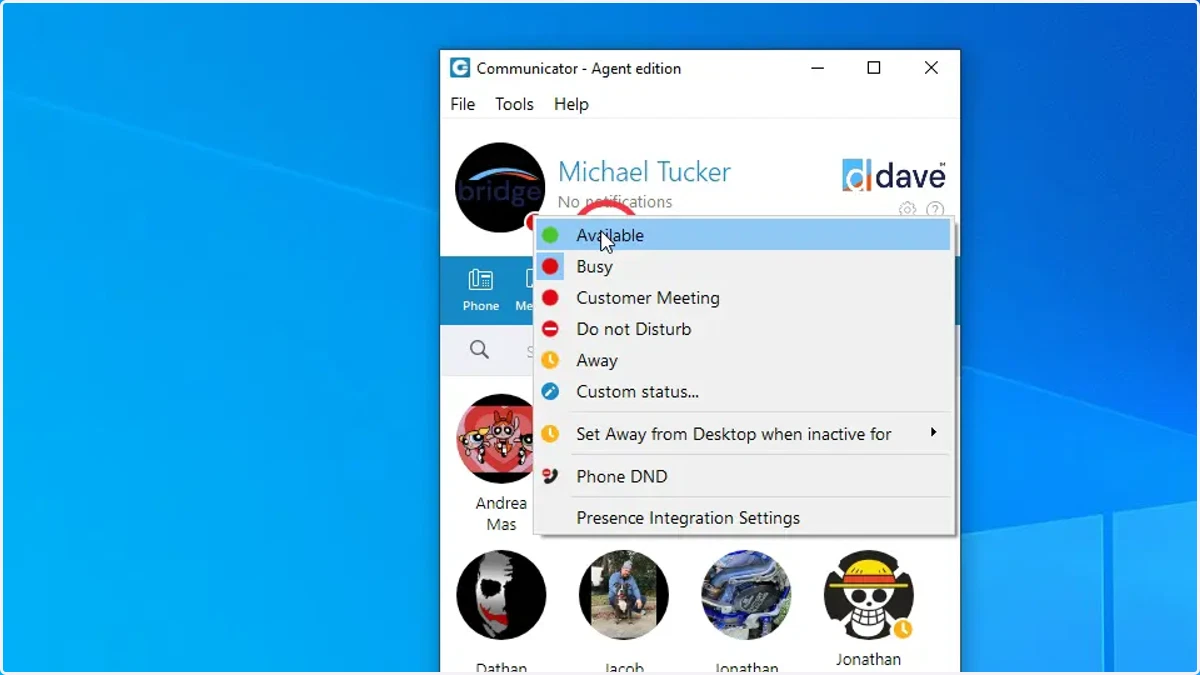Screen dimensions: 1200x675
Task: Open Custom status... option
Action: coord(743,392)
